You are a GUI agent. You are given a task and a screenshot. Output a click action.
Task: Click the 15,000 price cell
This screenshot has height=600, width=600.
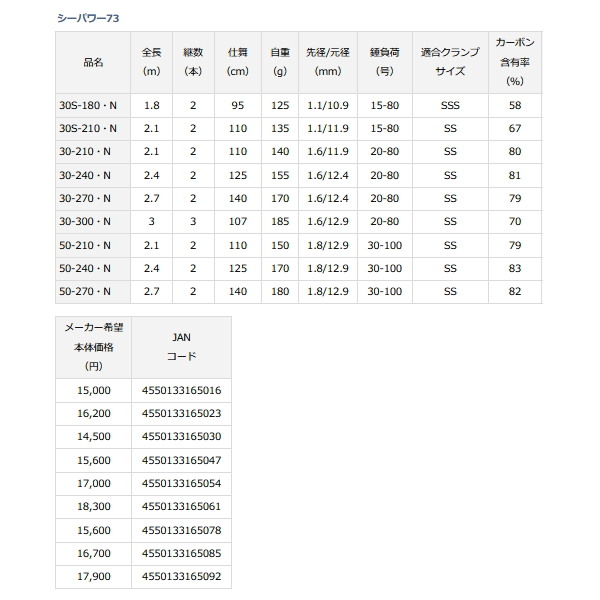point(94,390)
